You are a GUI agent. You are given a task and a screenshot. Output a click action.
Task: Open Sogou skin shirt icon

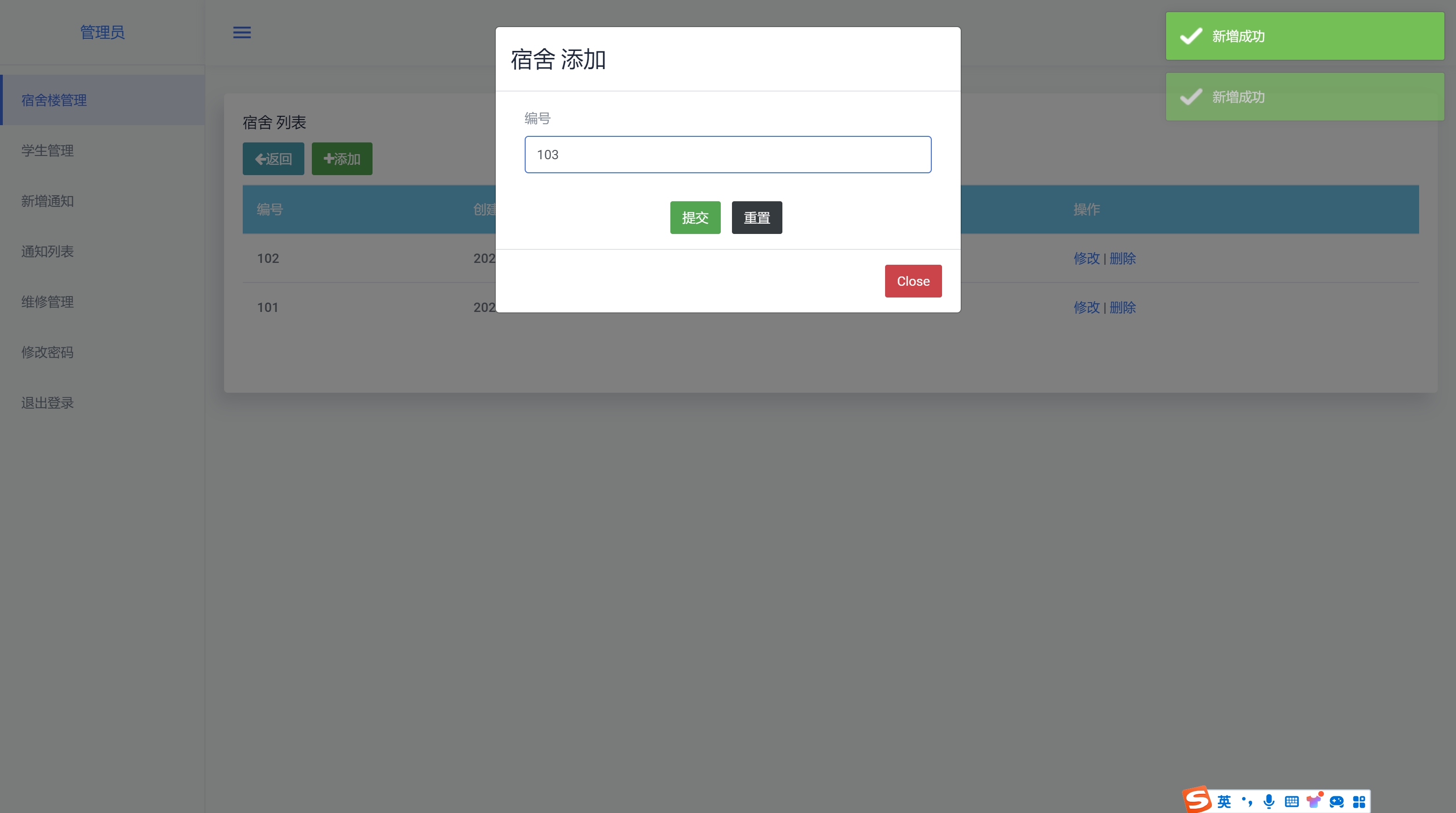click(1314, 801)
